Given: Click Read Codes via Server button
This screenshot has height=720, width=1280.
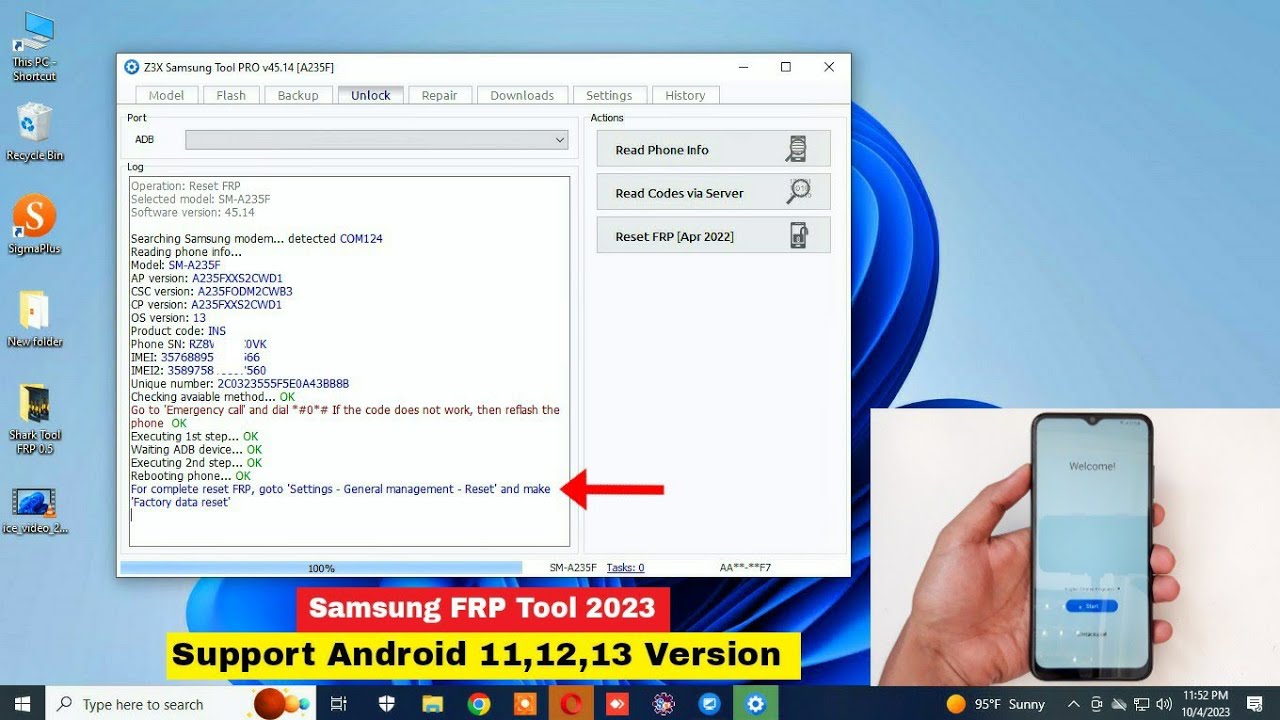Looking at the screenshot, I should point(713,192).
